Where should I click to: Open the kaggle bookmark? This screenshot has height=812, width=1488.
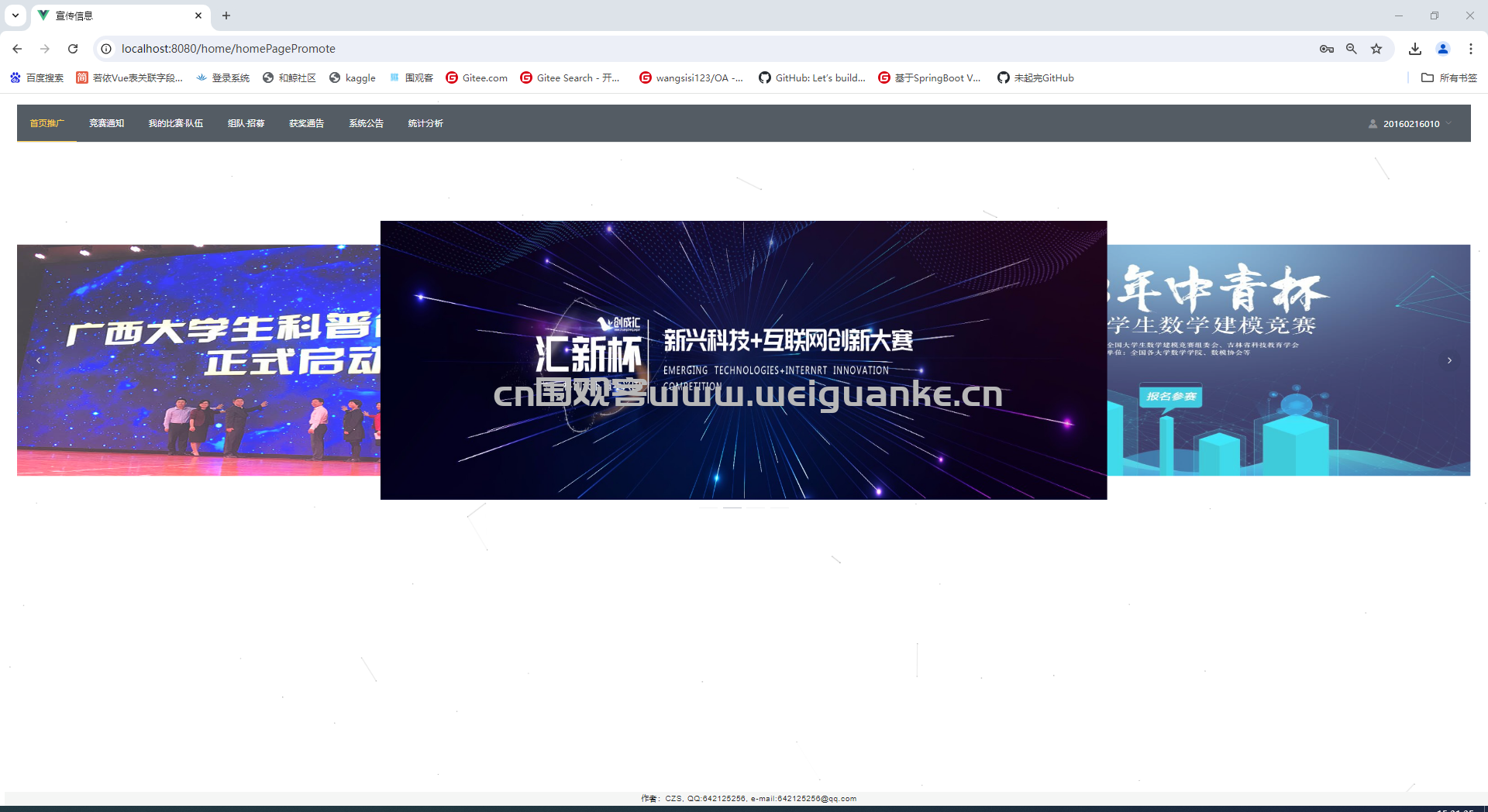click(x=353, y=77)
